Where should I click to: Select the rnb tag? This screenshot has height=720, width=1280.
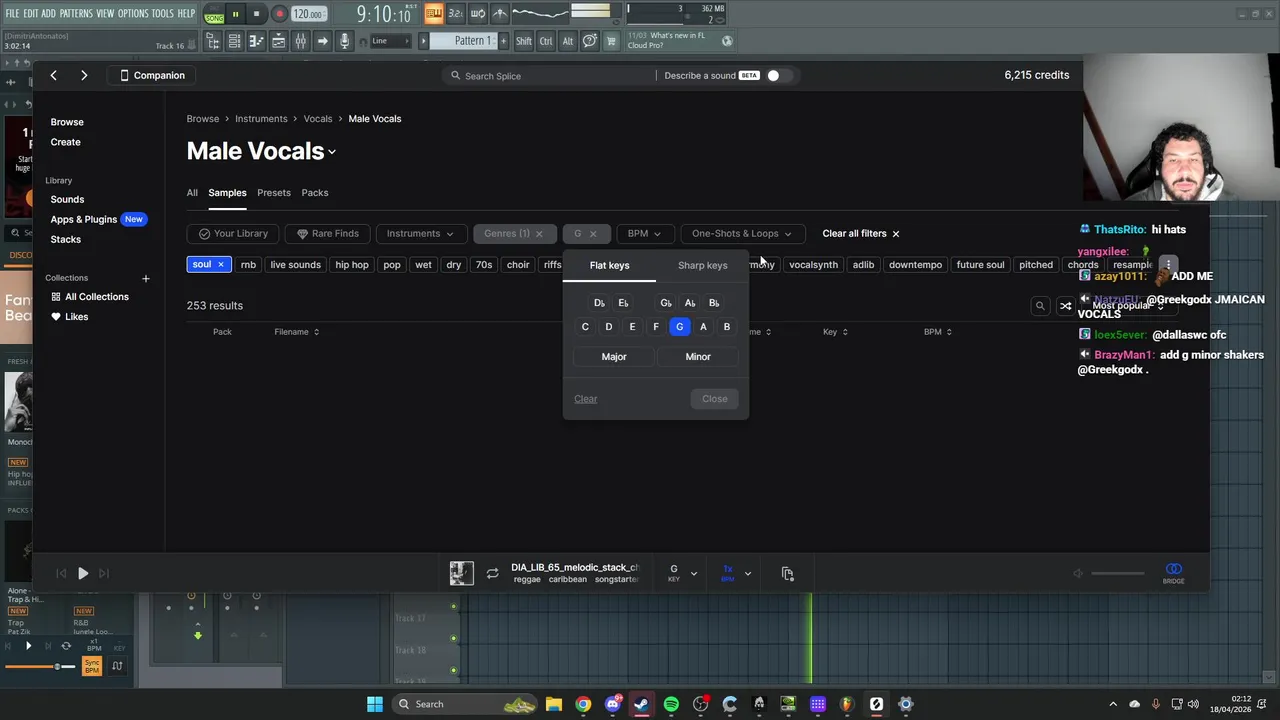tap(248, 265)
